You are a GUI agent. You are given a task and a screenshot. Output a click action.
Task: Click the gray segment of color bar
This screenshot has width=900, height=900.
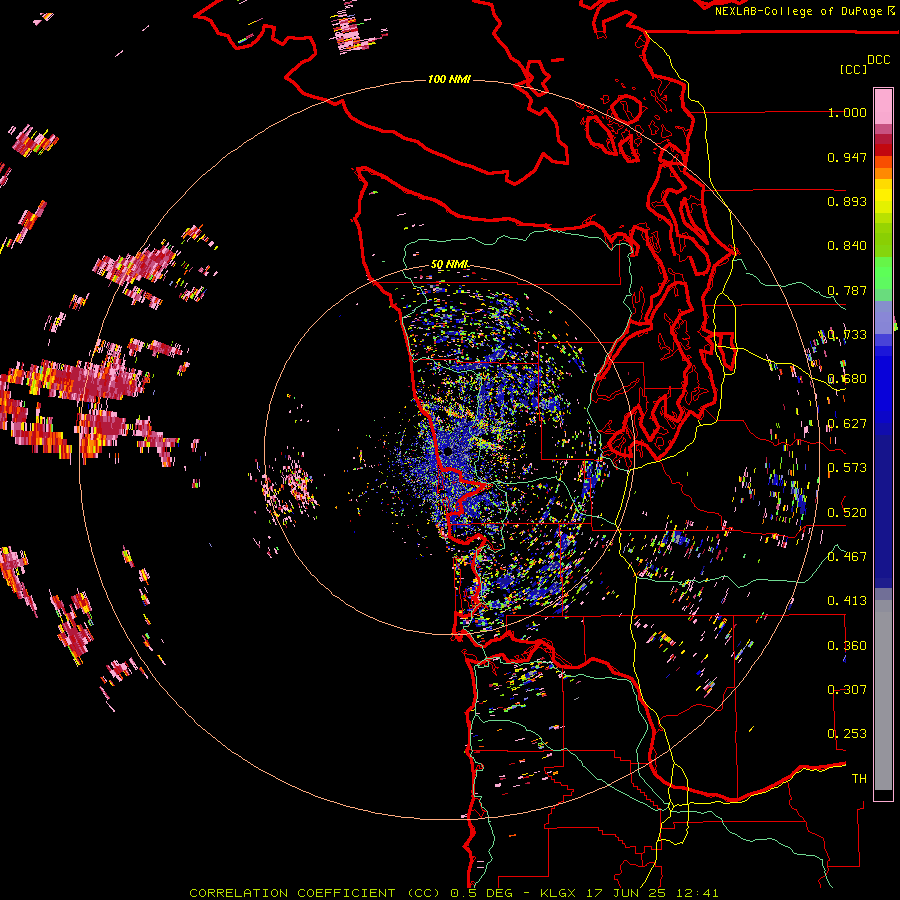(x=883, y=695)
